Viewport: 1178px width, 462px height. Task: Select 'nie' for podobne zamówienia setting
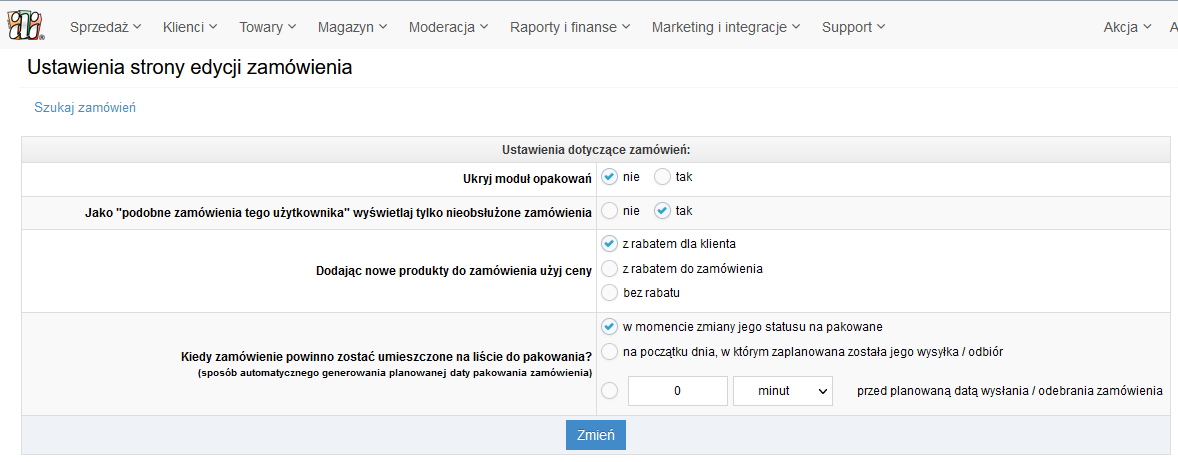click(610, 211)
